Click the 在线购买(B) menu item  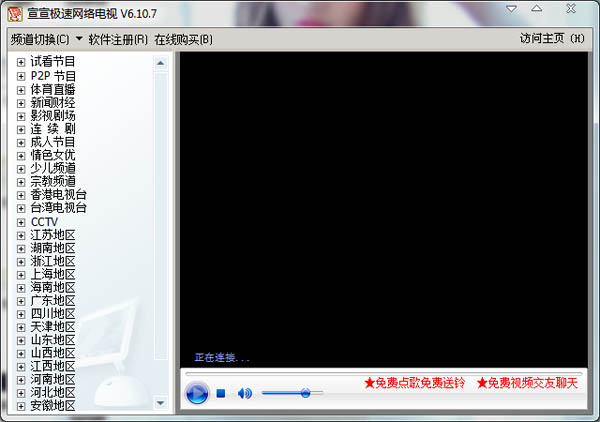click(183, 40)
